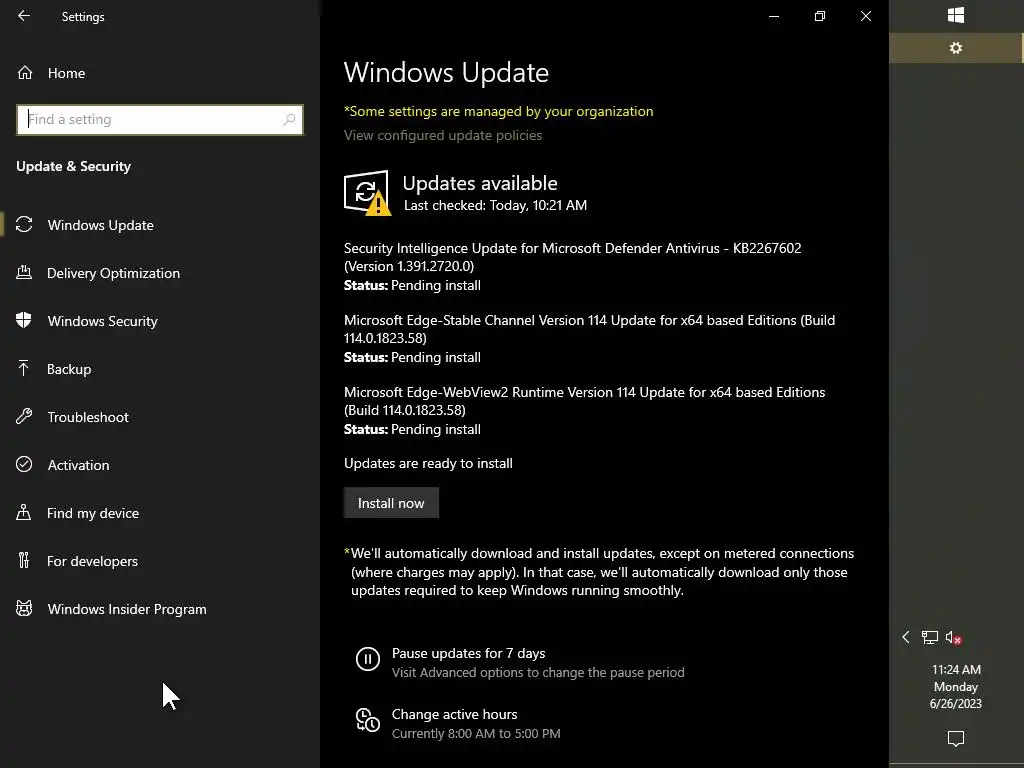Image resolution: width=1024 pixels, height=768 pixels.
Task: Click the Change active hours clock icon
Action: [x=368, y=720]
